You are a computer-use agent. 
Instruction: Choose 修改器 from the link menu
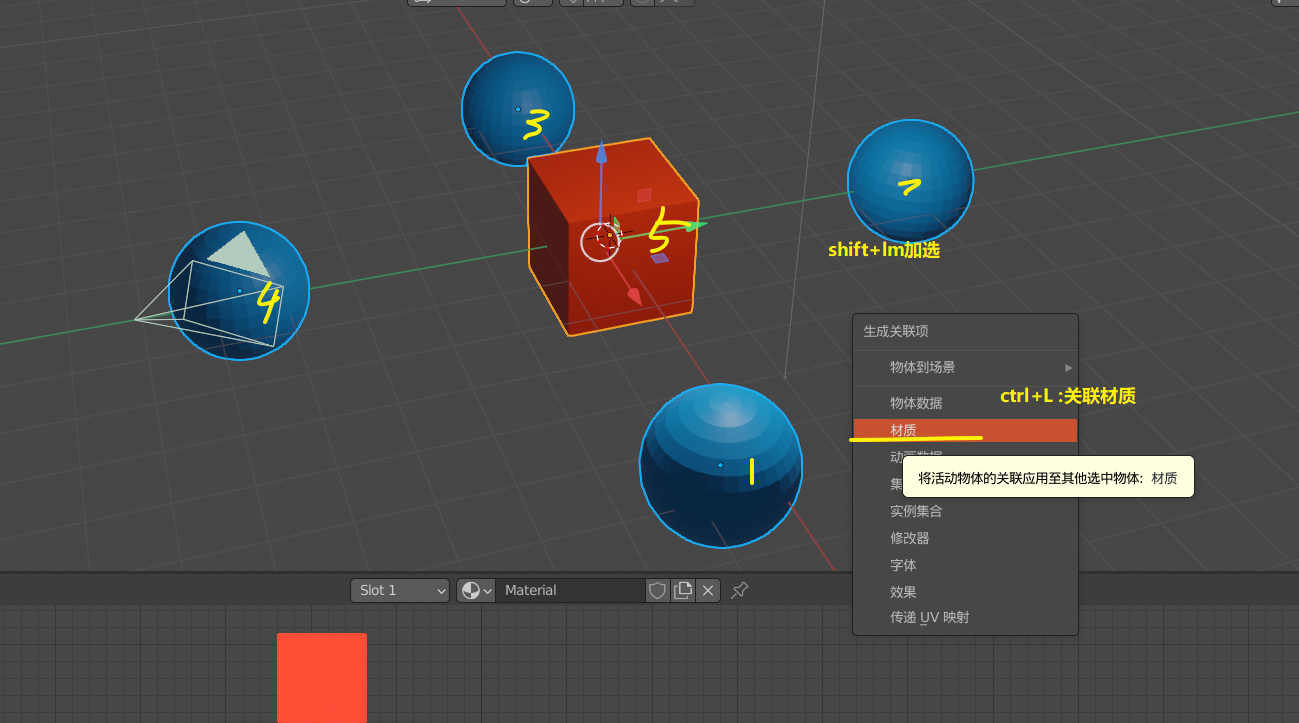click(965, 538)
